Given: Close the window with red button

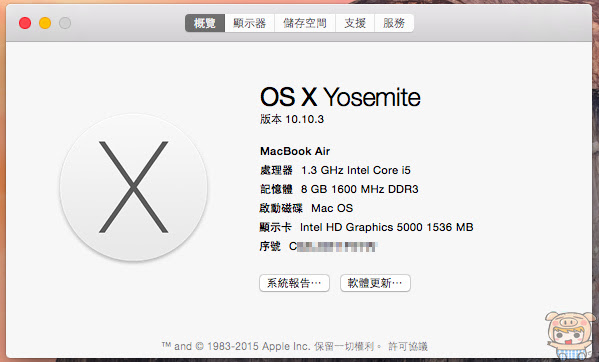Looking at the screenshot, I should (x=25, y=23).
